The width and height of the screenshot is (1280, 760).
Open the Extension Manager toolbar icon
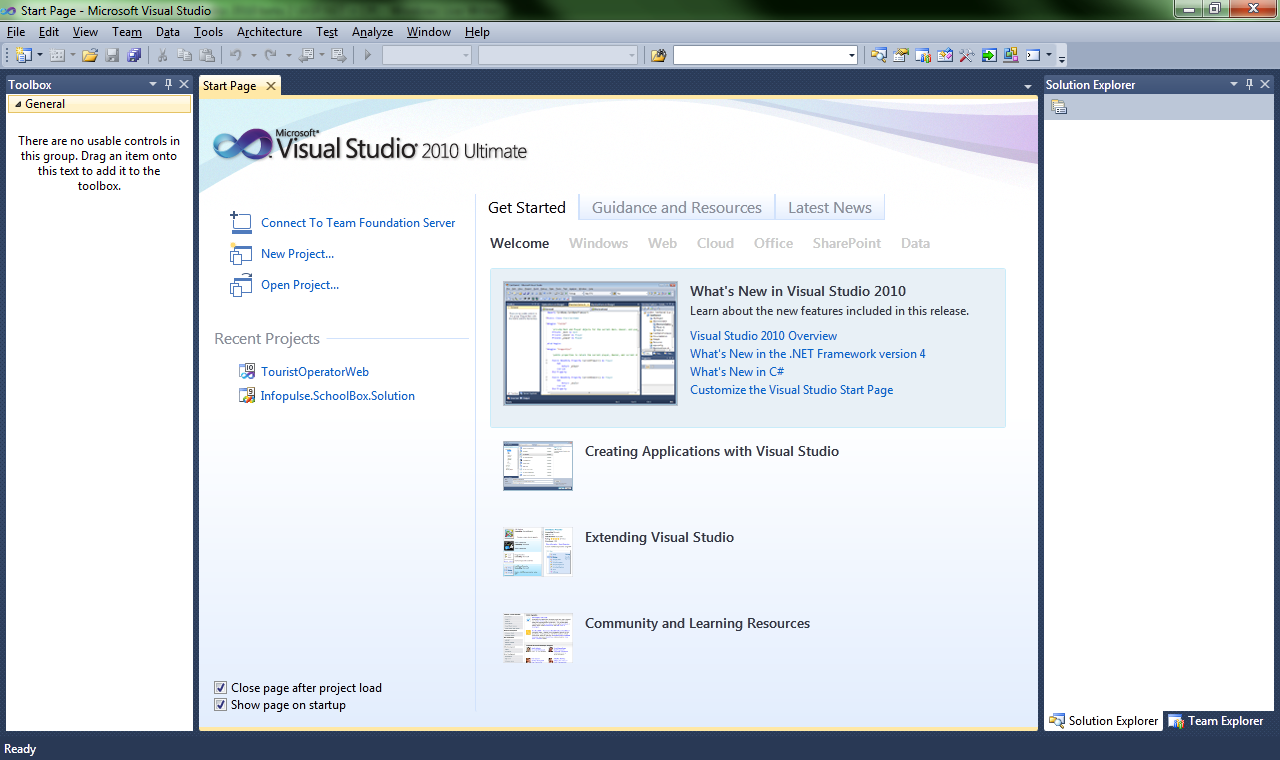[x=1011, y=55]
